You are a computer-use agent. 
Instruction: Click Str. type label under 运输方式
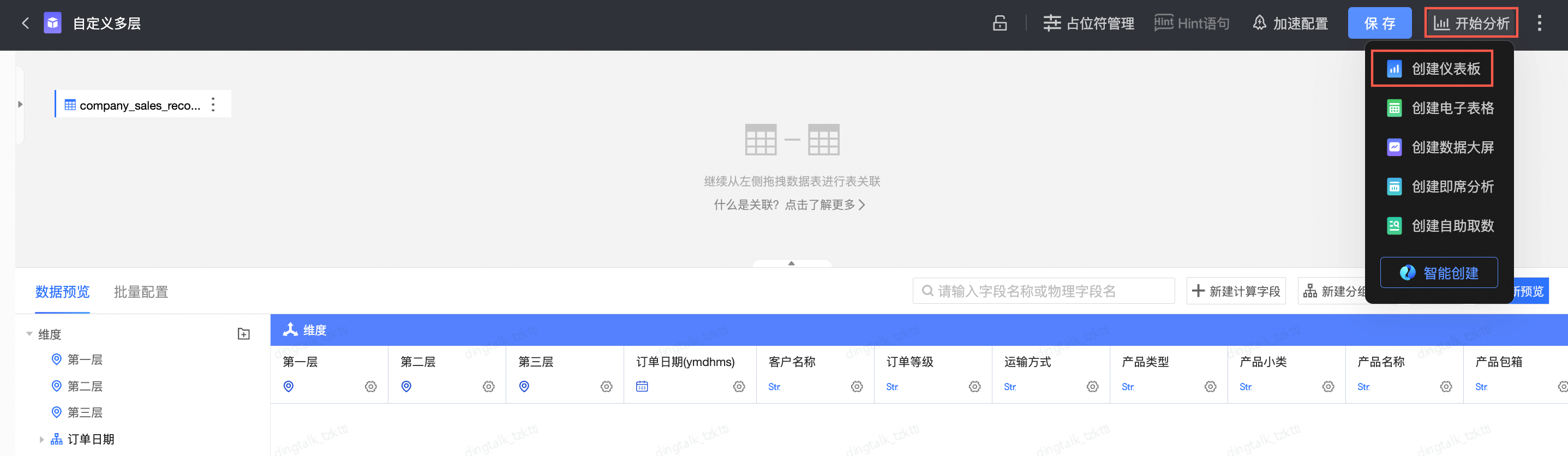[x=1010, y=387]
